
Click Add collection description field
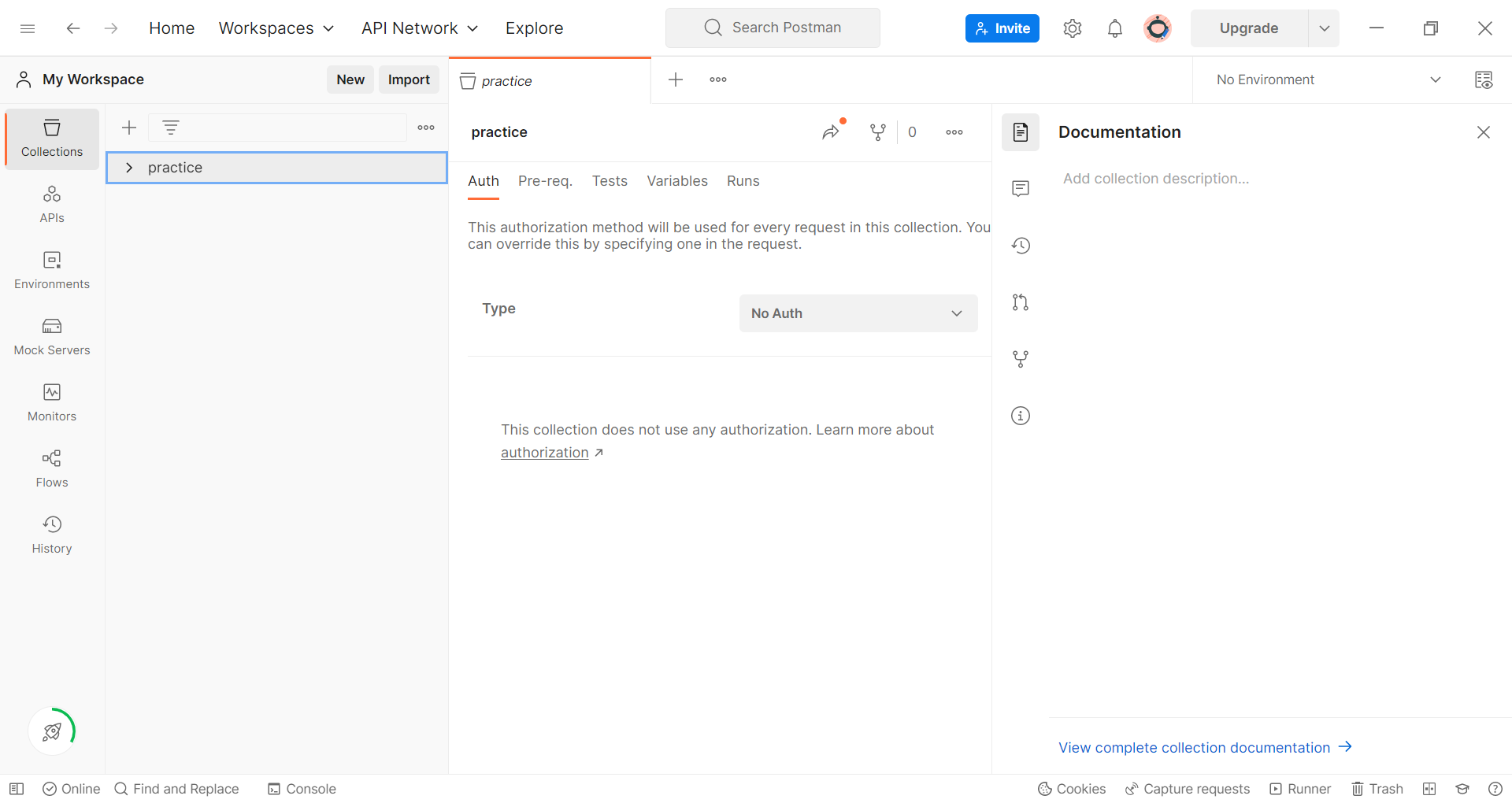[1156, 179]
